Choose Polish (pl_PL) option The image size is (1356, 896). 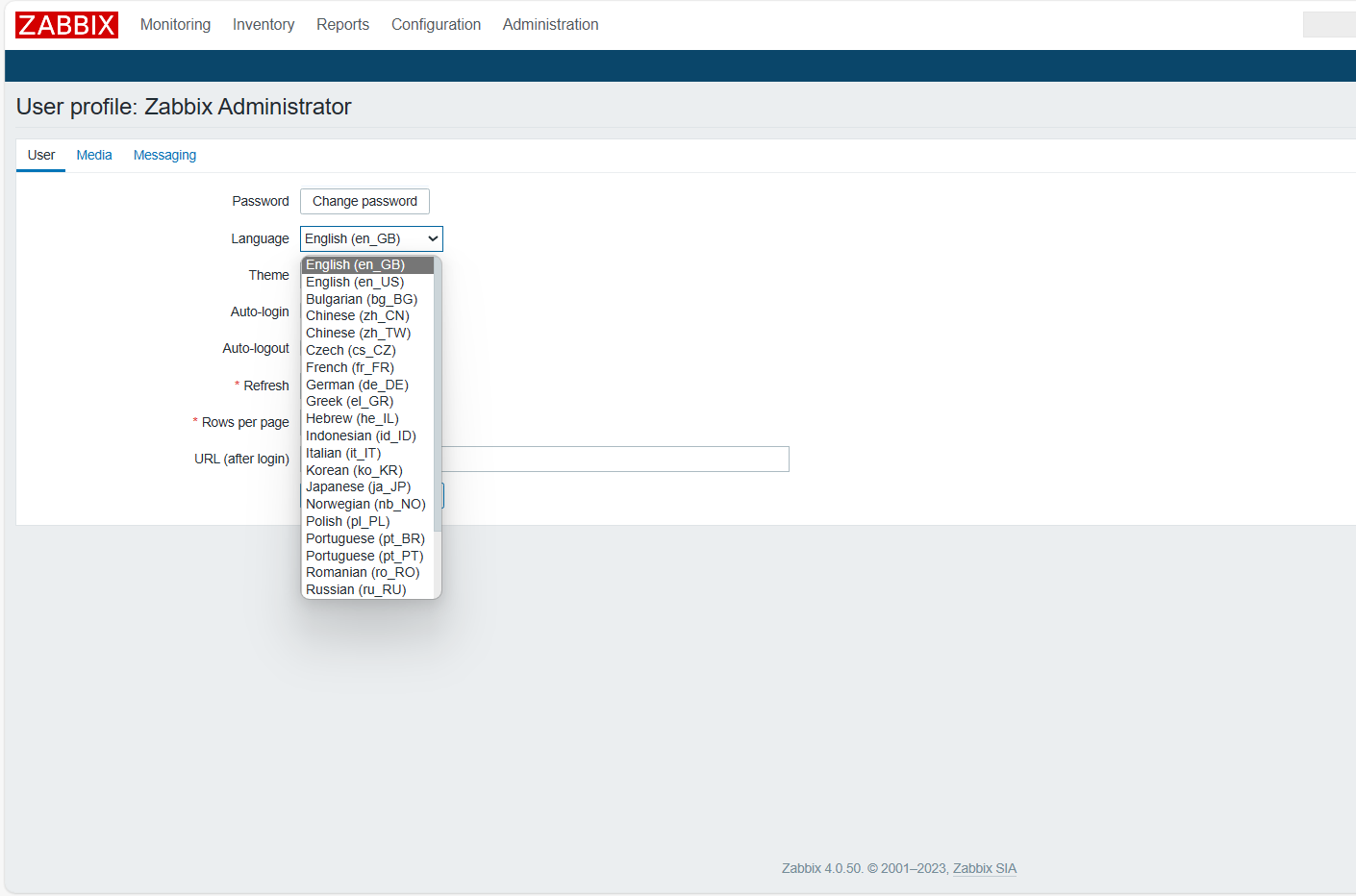pos(367,521)
